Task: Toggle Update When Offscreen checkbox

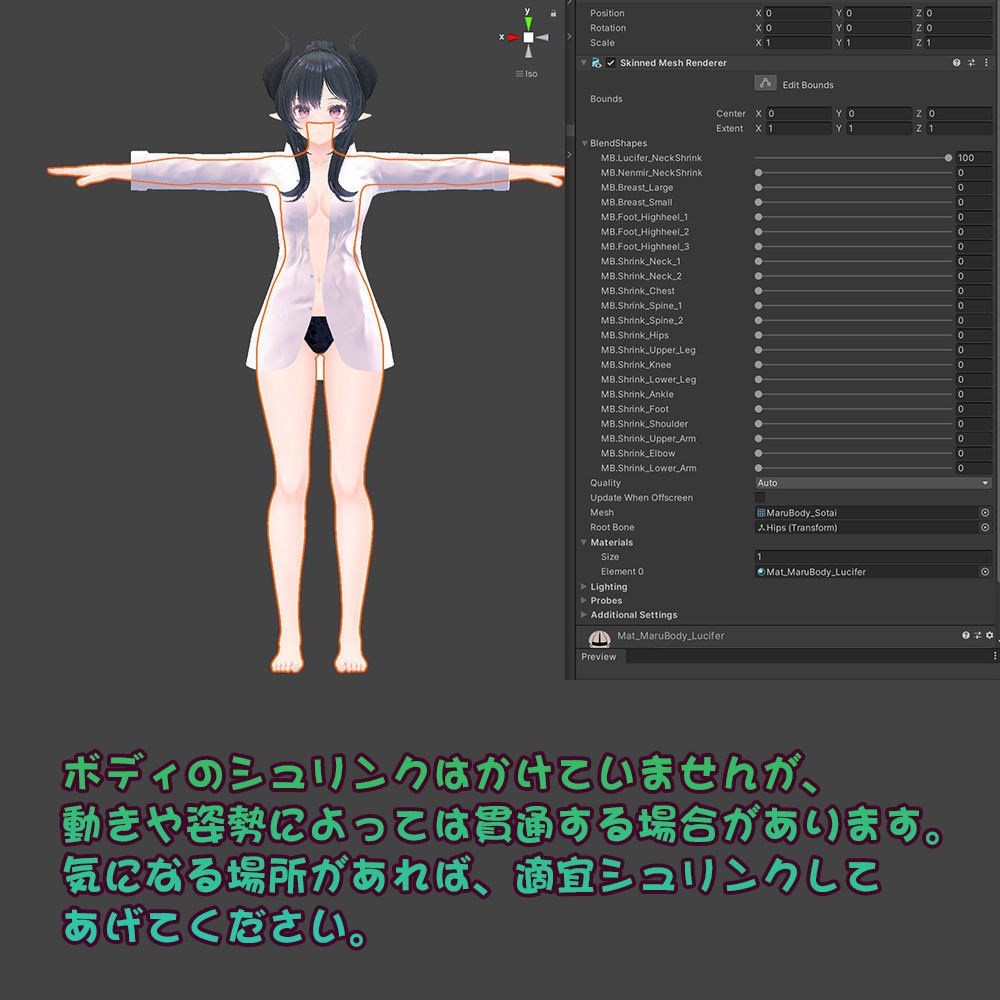Action: point(760,497)
